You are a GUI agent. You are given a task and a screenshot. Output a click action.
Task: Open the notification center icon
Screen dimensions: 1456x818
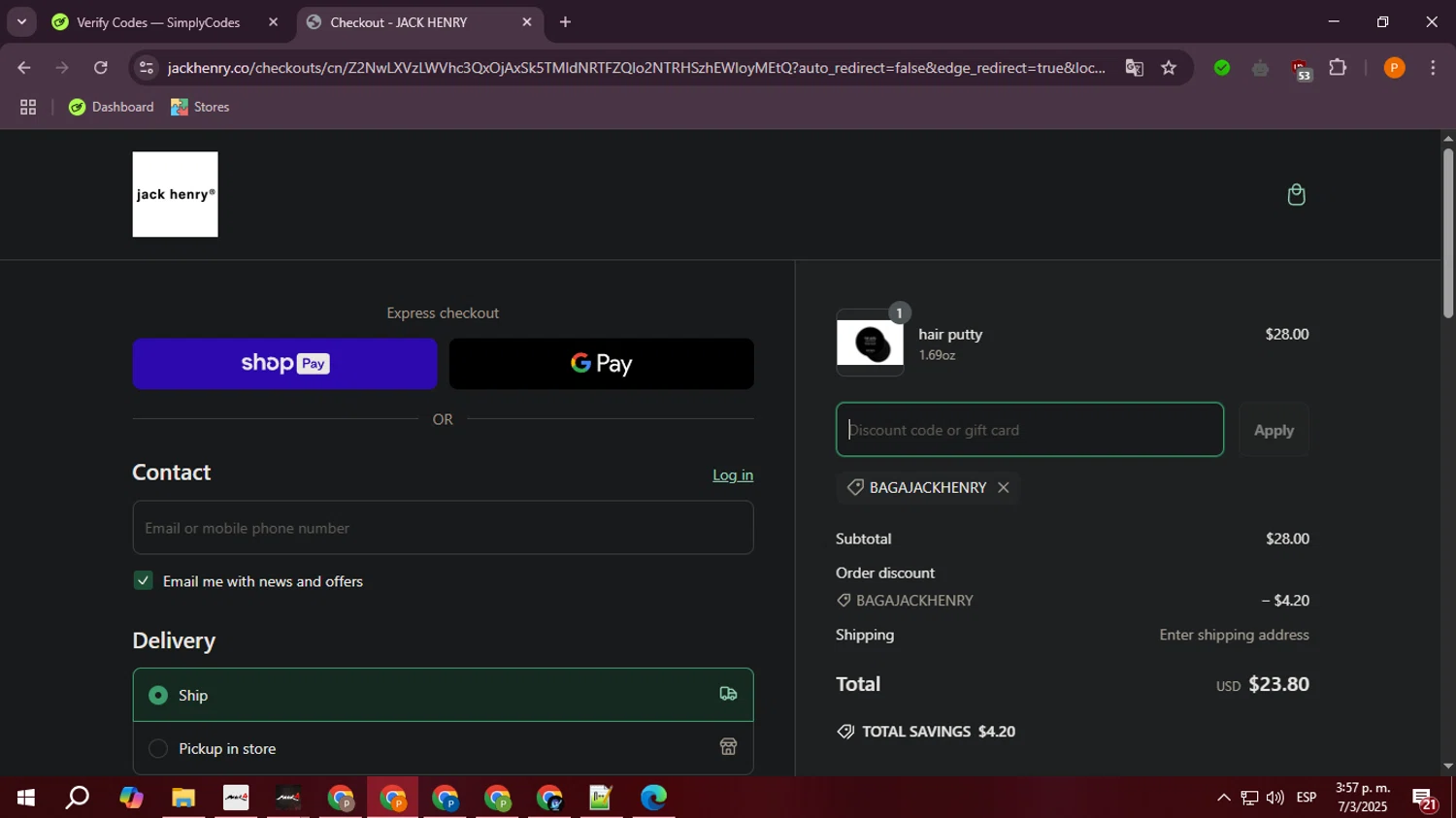tap(1425, 799)
